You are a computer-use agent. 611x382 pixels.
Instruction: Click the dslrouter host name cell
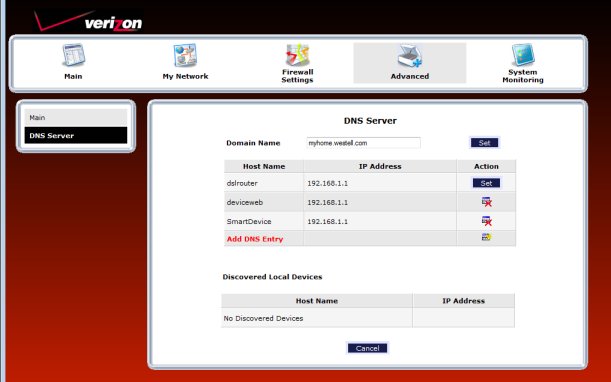(264, 183)
